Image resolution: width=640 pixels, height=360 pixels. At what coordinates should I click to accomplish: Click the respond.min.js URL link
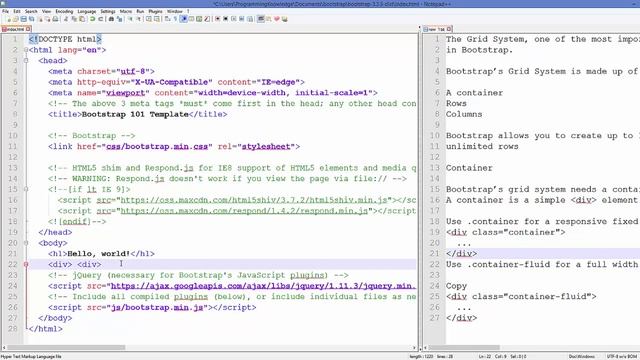[244, 211]
